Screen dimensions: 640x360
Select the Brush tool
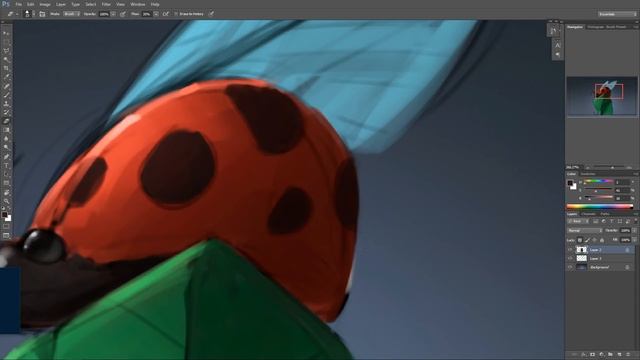6,95
